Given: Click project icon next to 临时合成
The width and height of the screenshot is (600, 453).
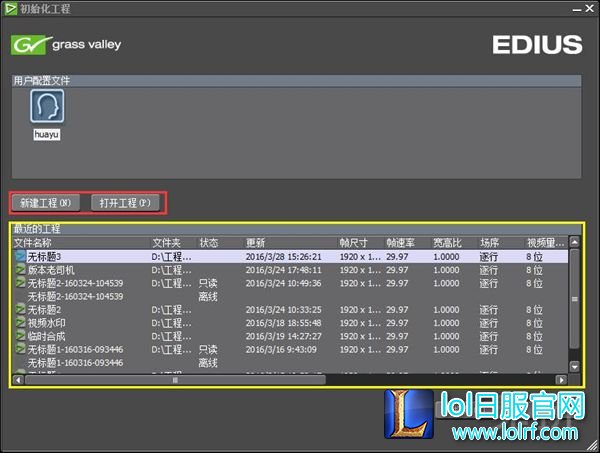Looking at the screenshot, I should (x=20, y=336).
